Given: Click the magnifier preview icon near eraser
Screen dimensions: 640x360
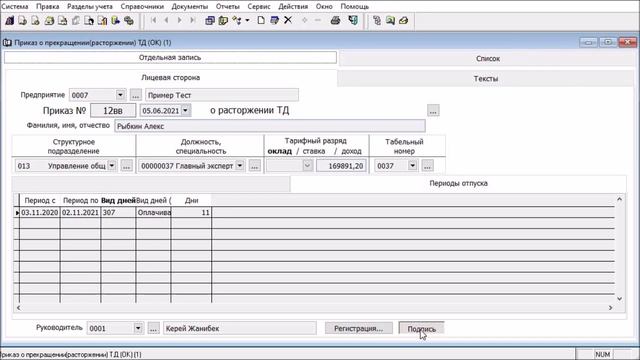Looking at the screenshot, I should (x=390, y=20).
